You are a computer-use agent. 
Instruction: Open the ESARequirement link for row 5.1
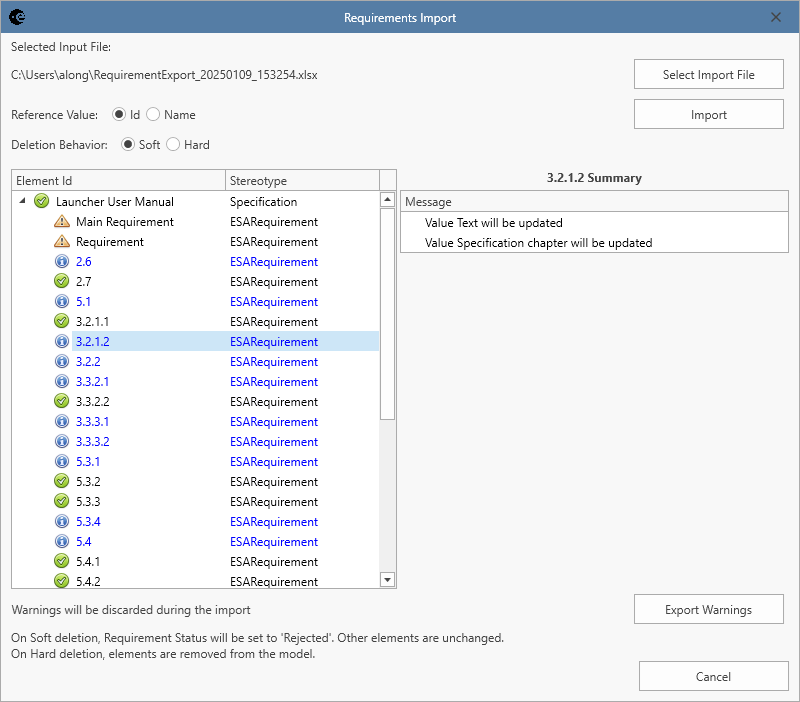click(274, 301)
